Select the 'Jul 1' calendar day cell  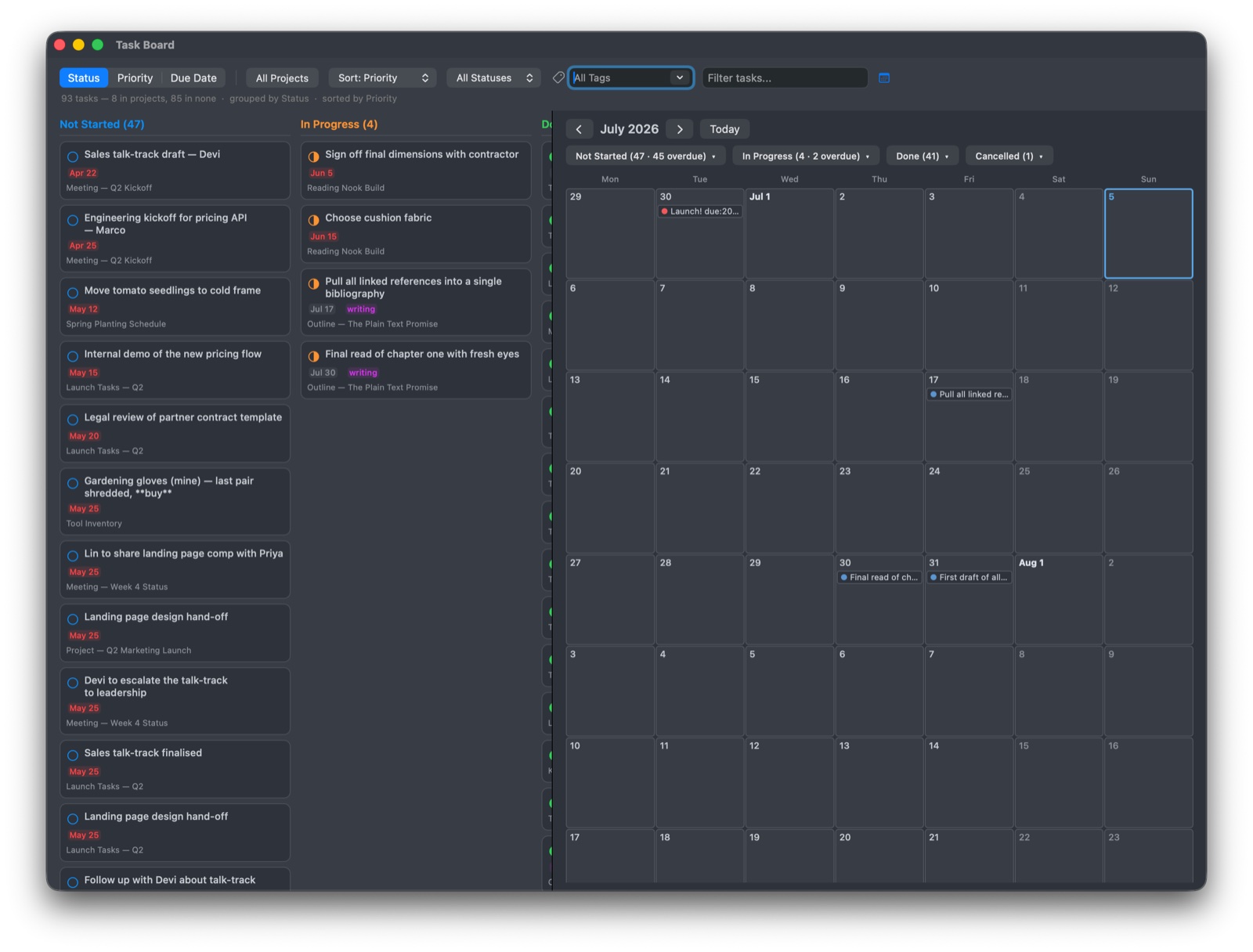[x=789, y=233]
